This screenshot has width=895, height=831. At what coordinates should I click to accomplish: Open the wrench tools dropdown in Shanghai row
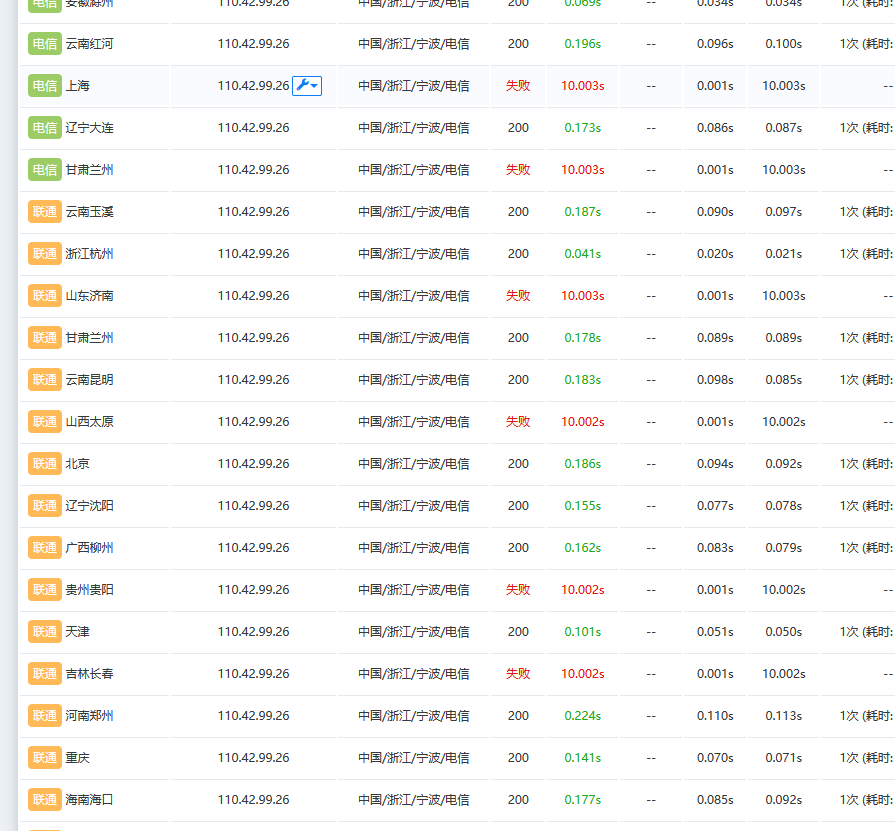click(x=307, y=86)
